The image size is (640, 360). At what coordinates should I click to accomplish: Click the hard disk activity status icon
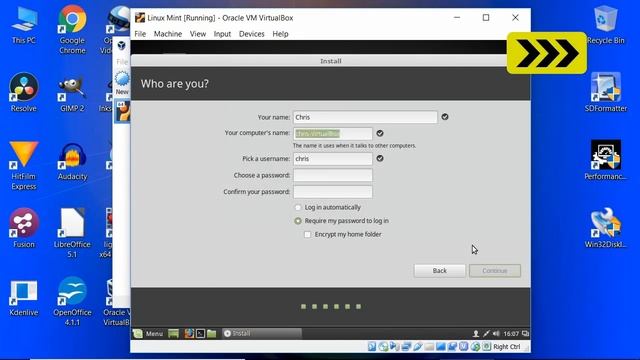(372, 347)
